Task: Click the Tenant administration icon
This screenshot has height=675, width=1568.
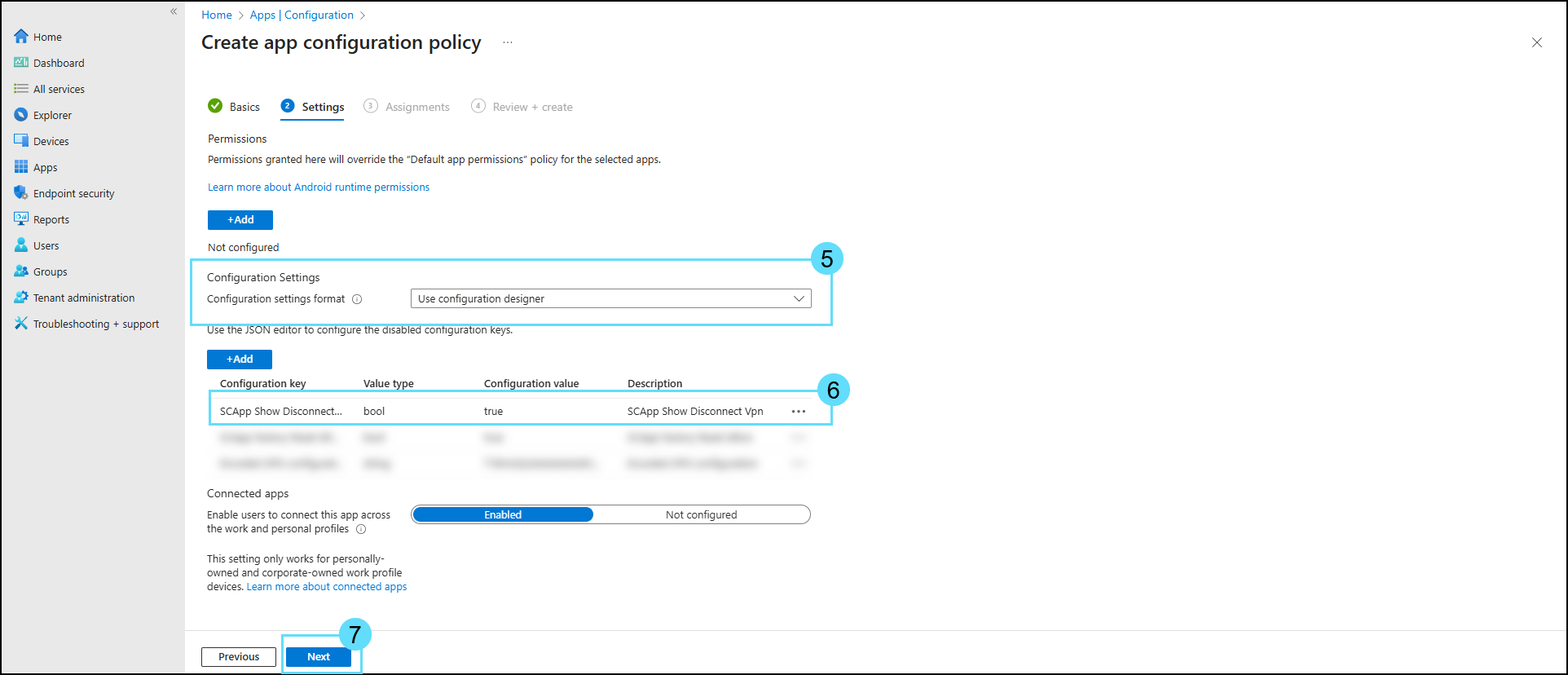Action: (x=21, y=298)
